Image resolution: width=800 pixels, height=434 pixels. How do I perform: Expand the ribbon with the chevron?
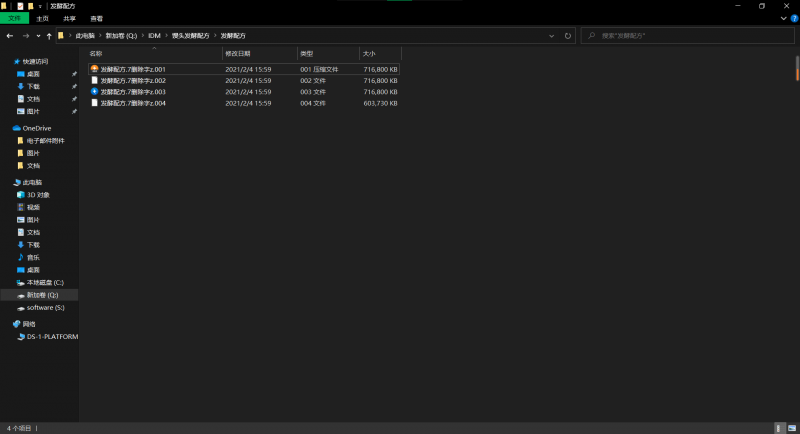click(783, 18)
